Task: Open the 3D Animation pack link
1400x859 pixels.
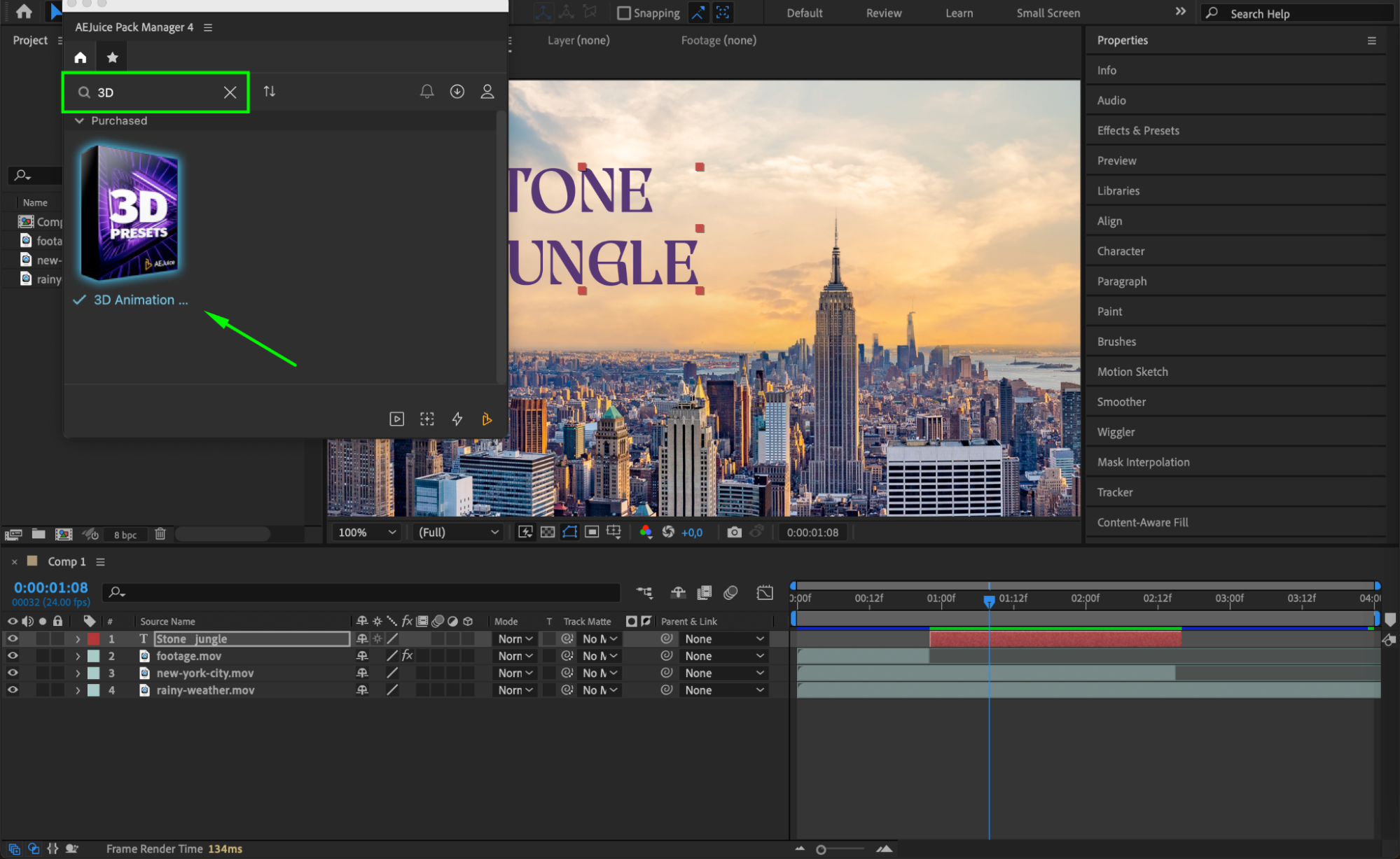Action: 140,300
